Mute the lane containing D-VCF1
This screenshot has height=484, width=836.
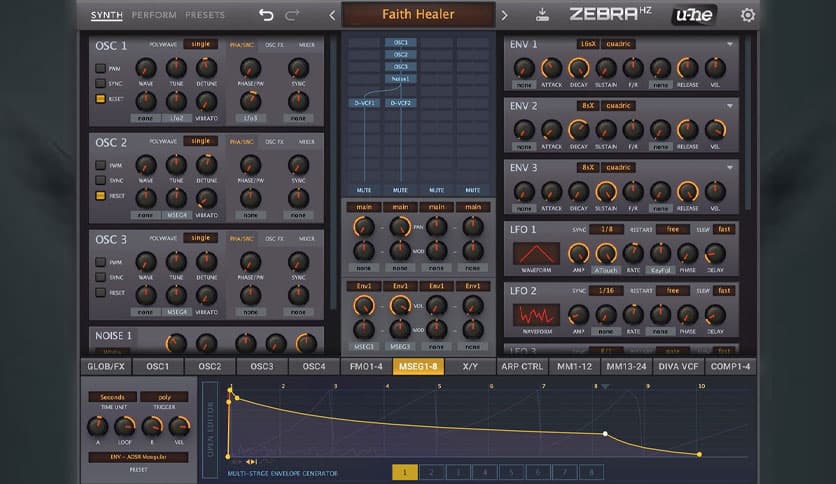(364, 190)
